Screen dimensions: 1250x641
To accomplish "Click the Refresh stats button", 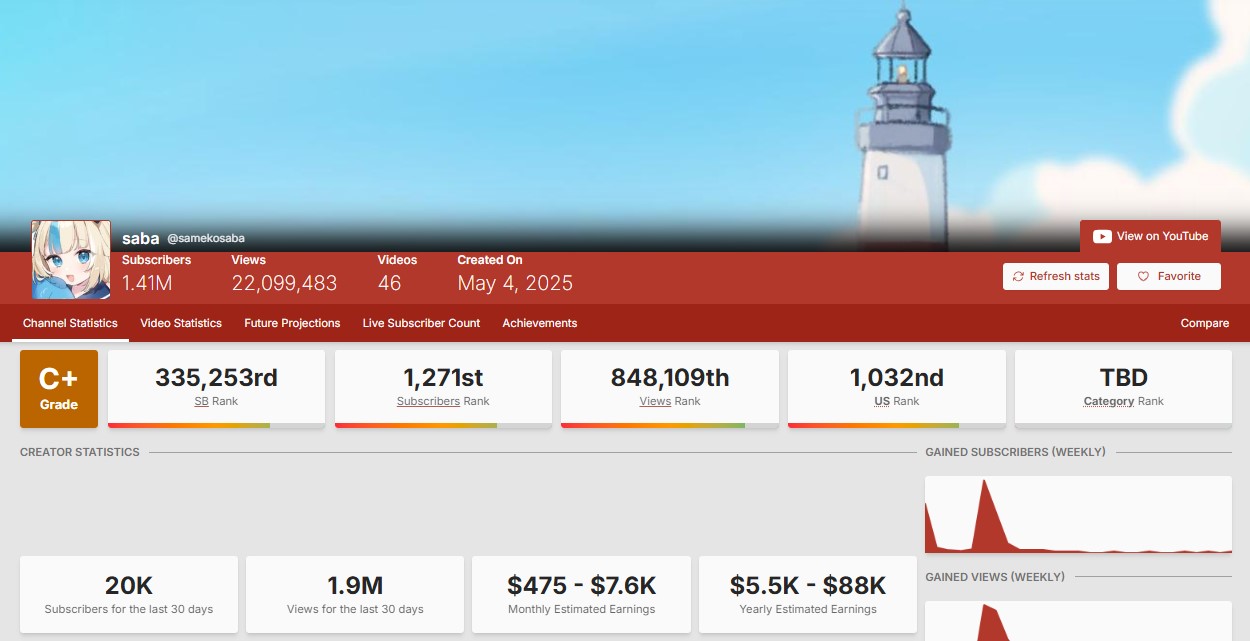I will coord(1056,277).
